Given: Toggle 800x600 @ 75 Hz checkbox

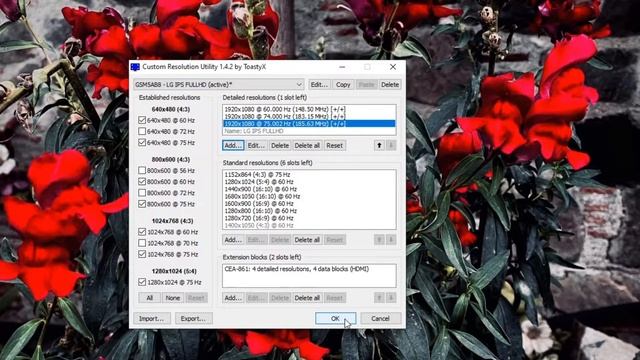Looking at the screenshot, I should pos(142,204).
